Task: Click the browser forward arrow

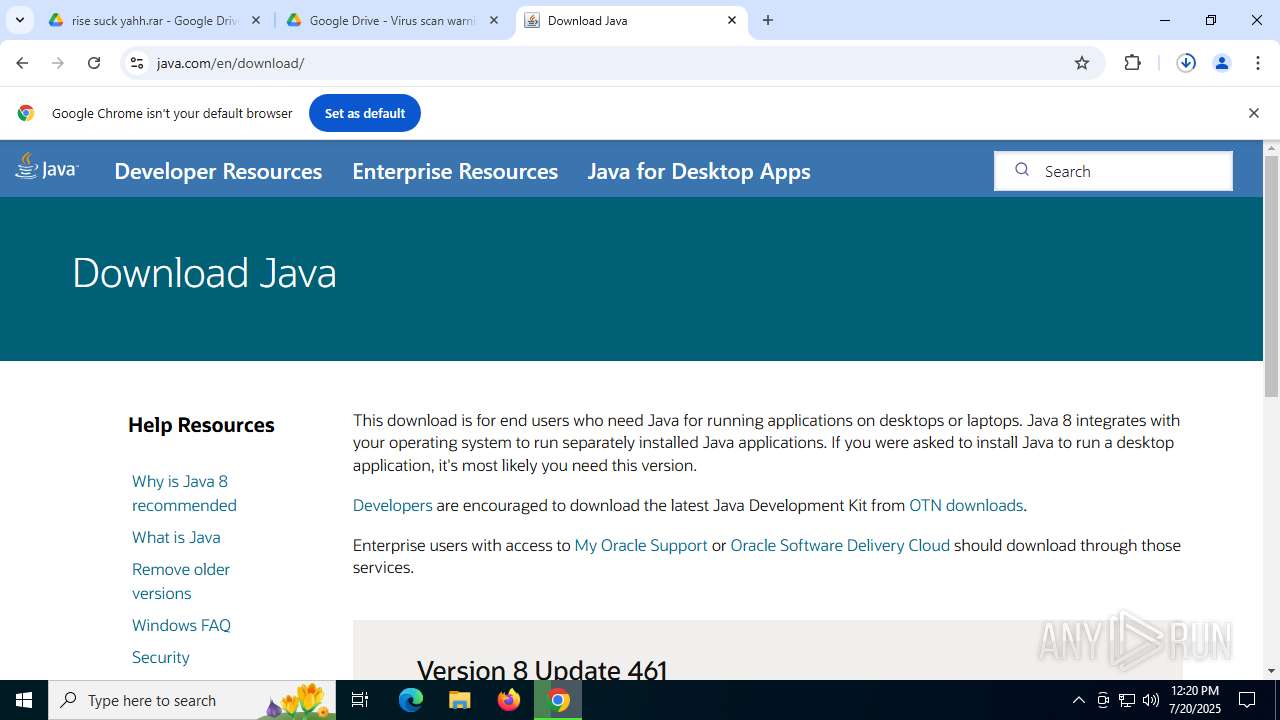Action: tap(58, 63)
